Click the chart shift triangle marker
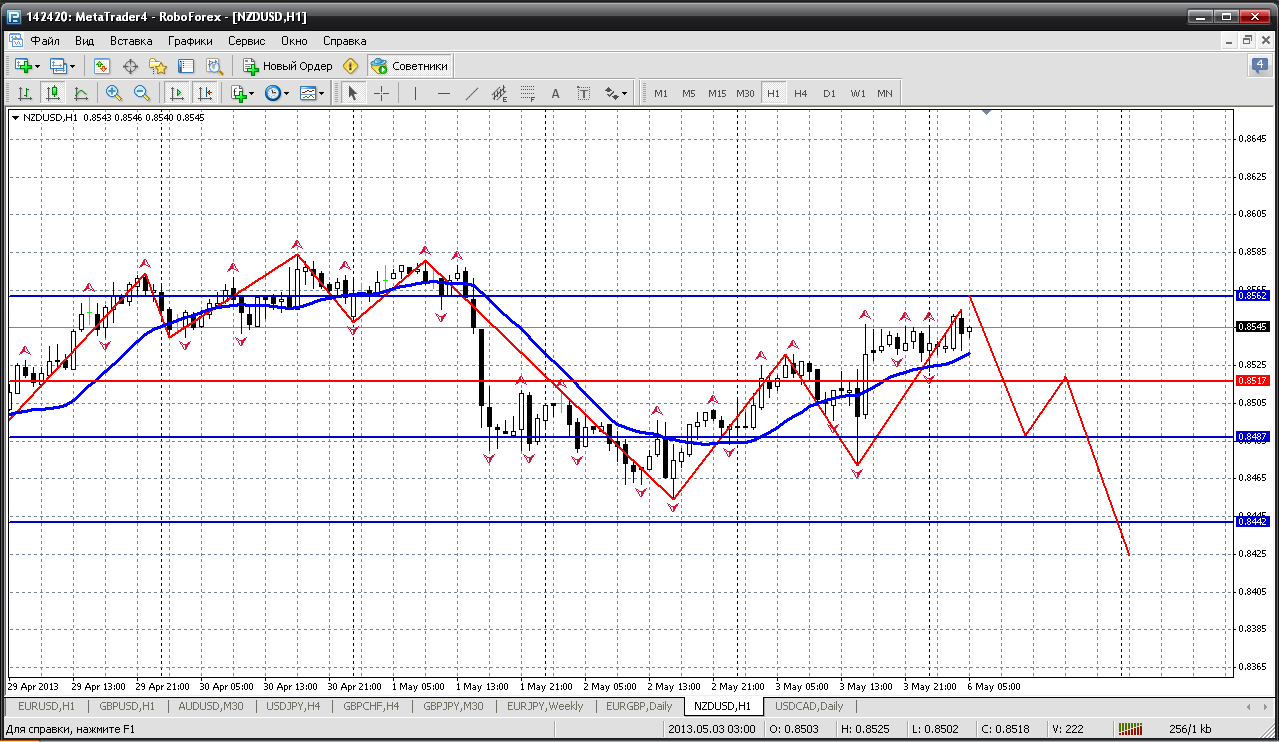Viewport: 1279px width, 742px height. tap(987, 114)
